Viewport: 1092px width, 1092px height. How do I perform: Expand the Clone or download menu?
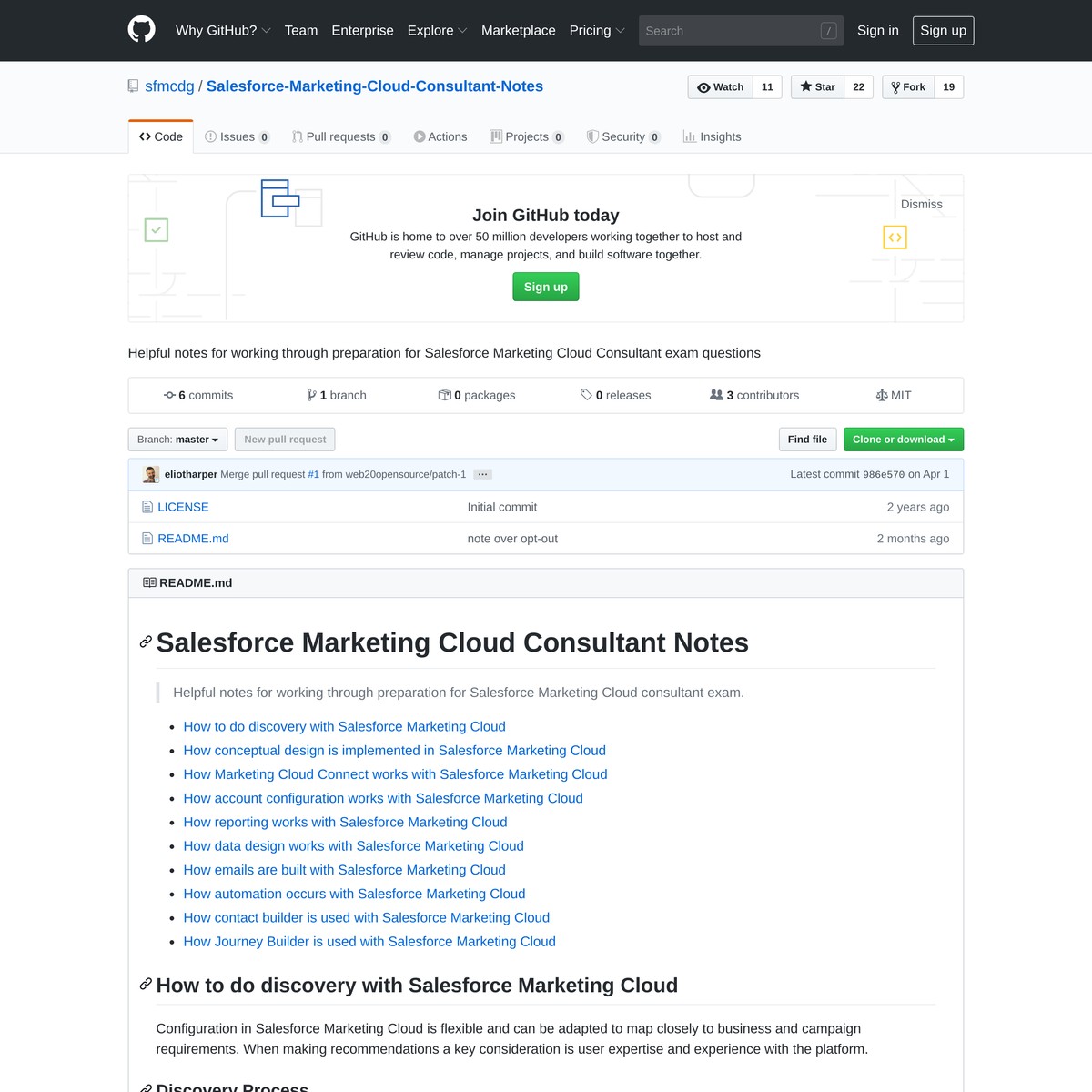click(903, 440)
